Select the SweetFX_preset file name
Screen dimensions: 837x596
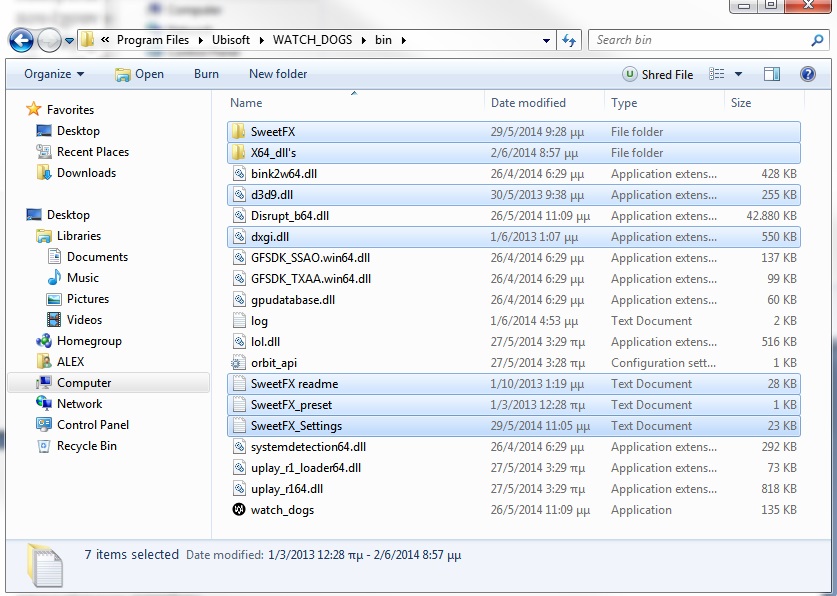click(x=291, y=405)
